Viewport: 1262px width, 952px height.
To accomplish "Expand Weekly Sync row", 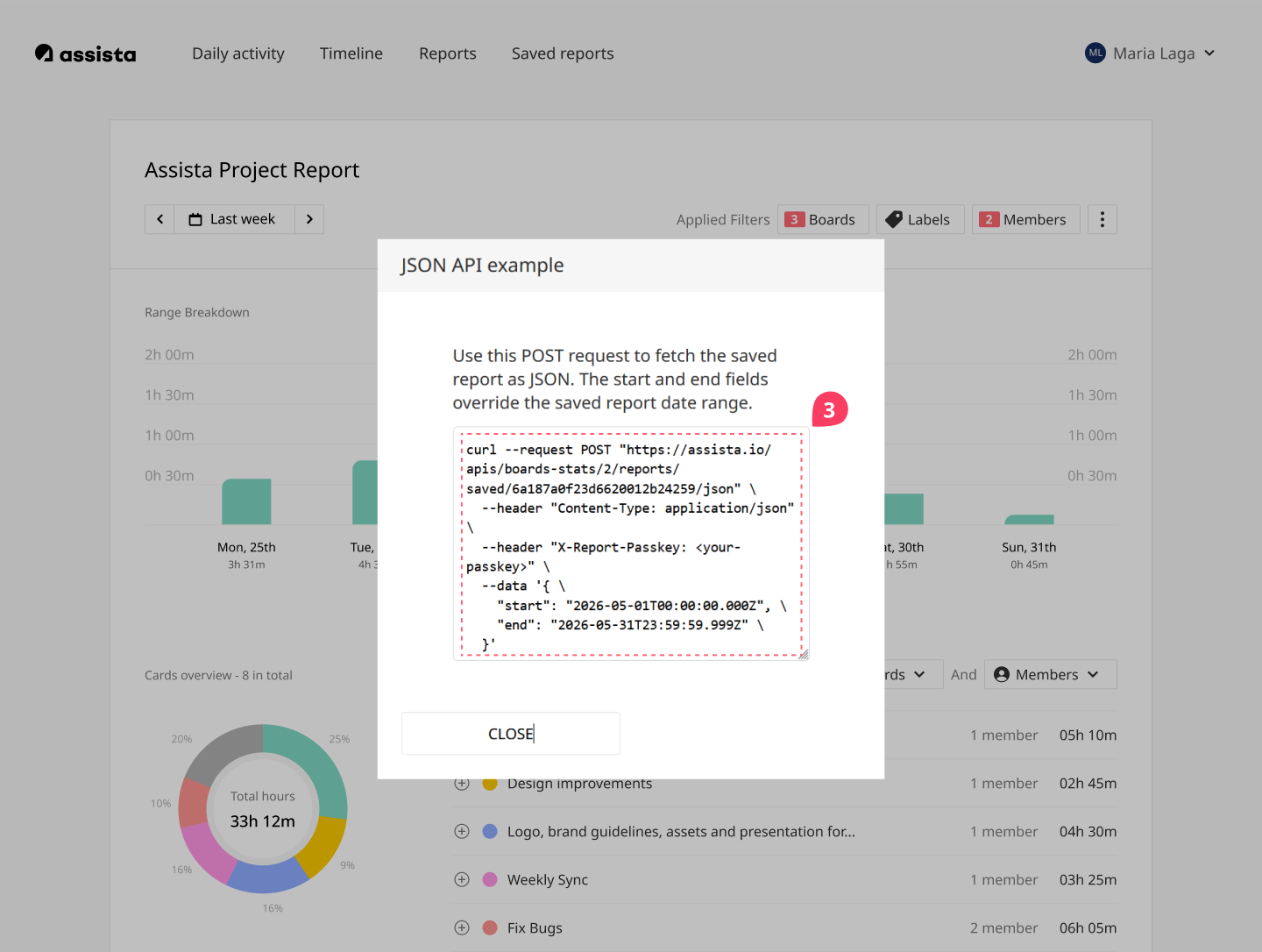I will click(x=462, y=879).
